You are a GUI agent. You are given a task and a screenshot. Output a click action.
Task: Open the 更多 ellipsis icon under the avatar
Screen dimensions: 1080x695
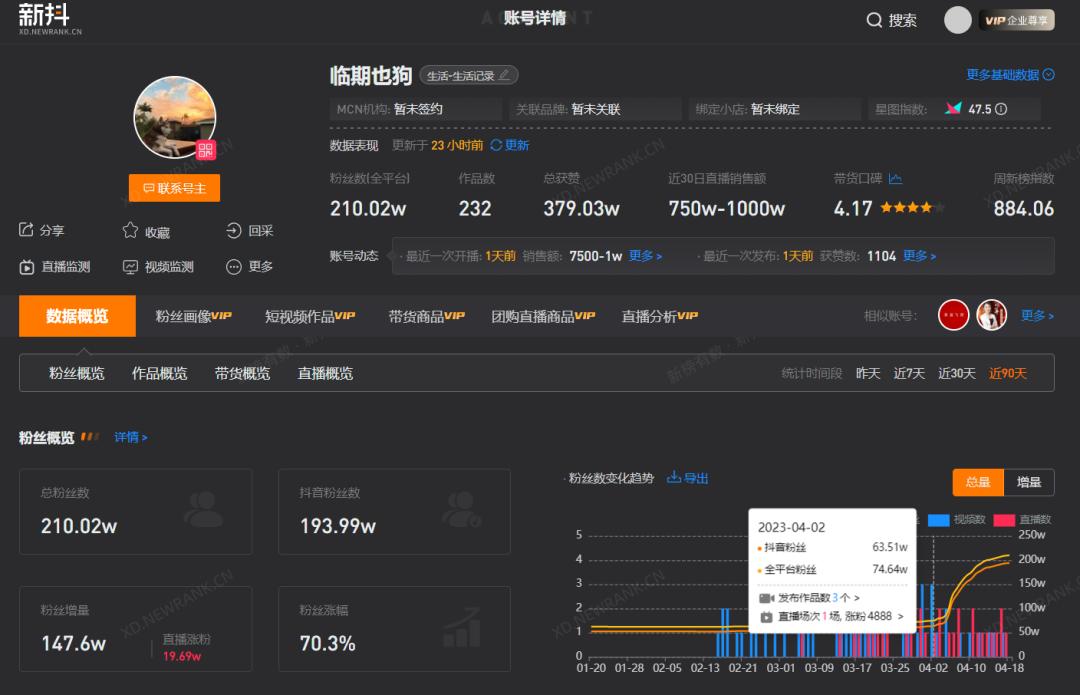coord(233,267)
